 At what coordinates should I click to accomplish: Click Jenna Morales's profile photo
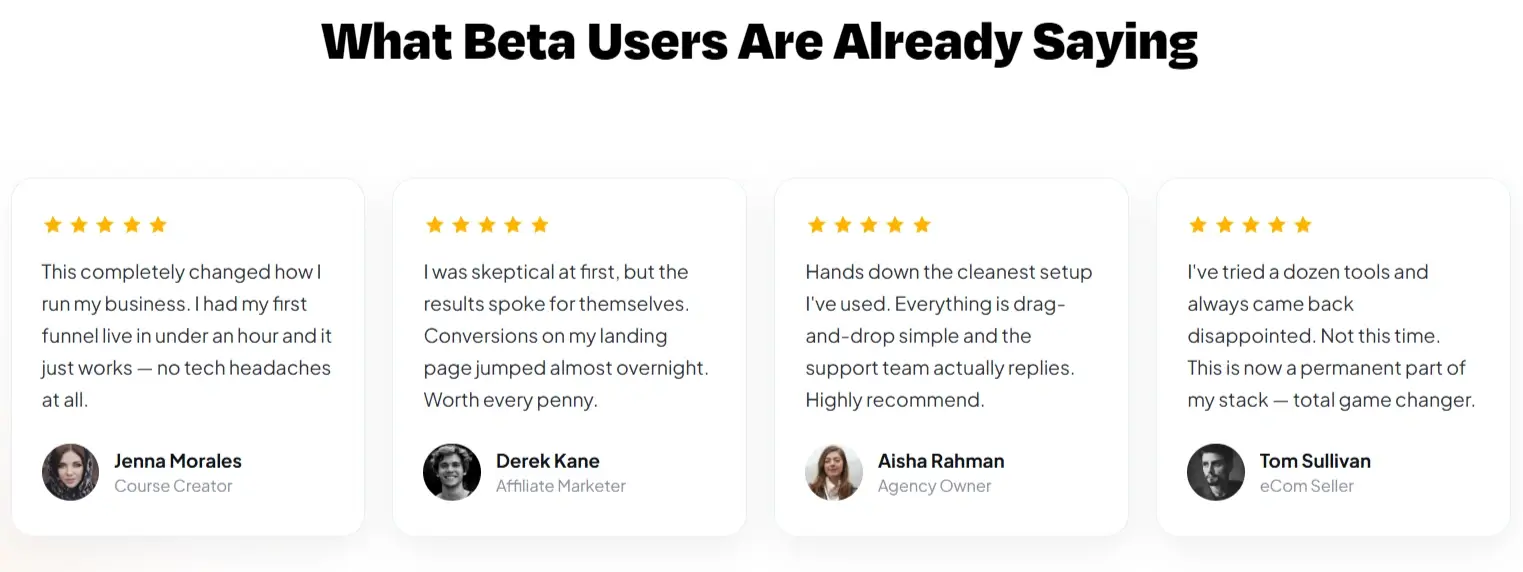coord(71,472)
